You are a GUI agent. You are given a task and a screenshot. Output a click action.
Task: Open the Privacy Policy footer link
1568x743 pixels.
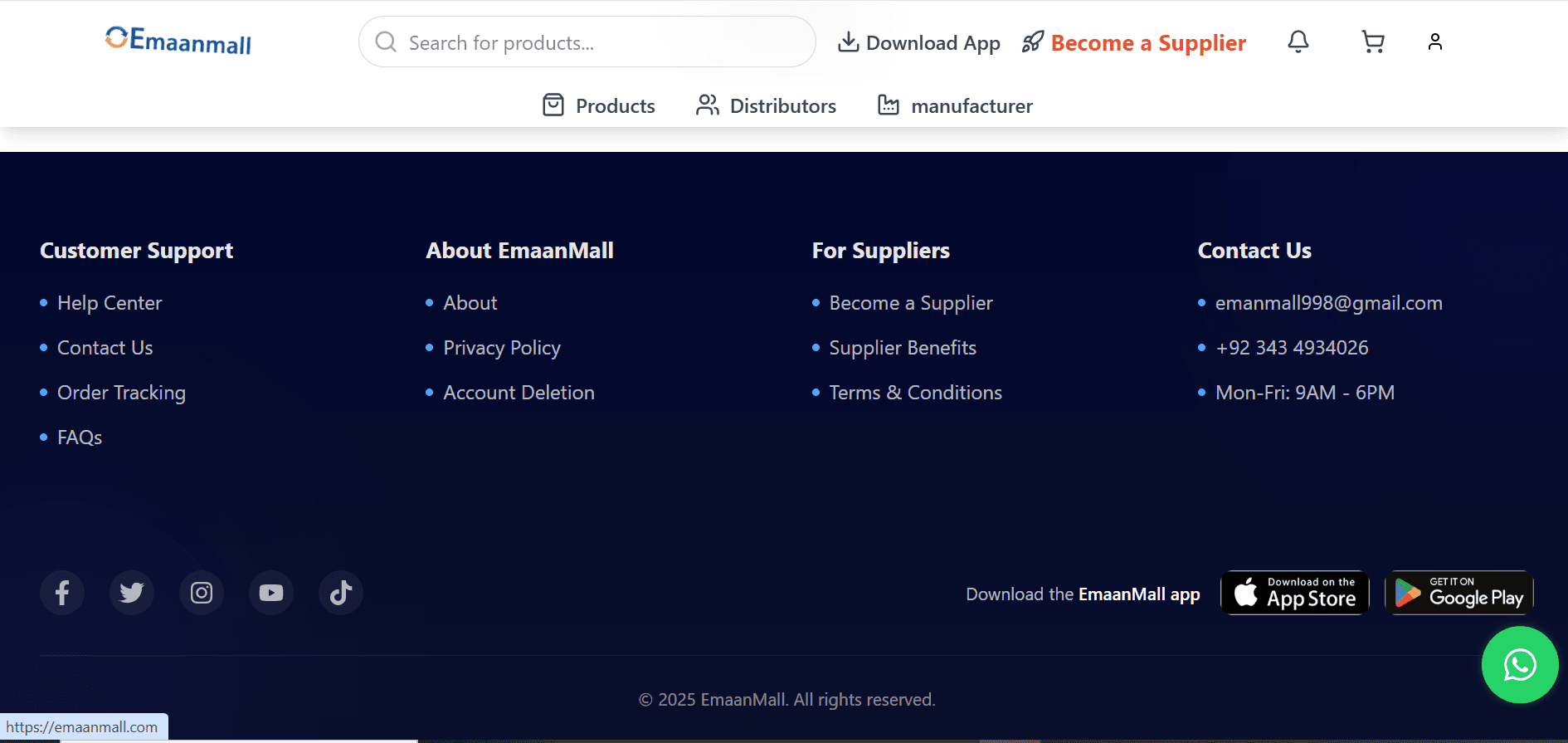point(502,348)
